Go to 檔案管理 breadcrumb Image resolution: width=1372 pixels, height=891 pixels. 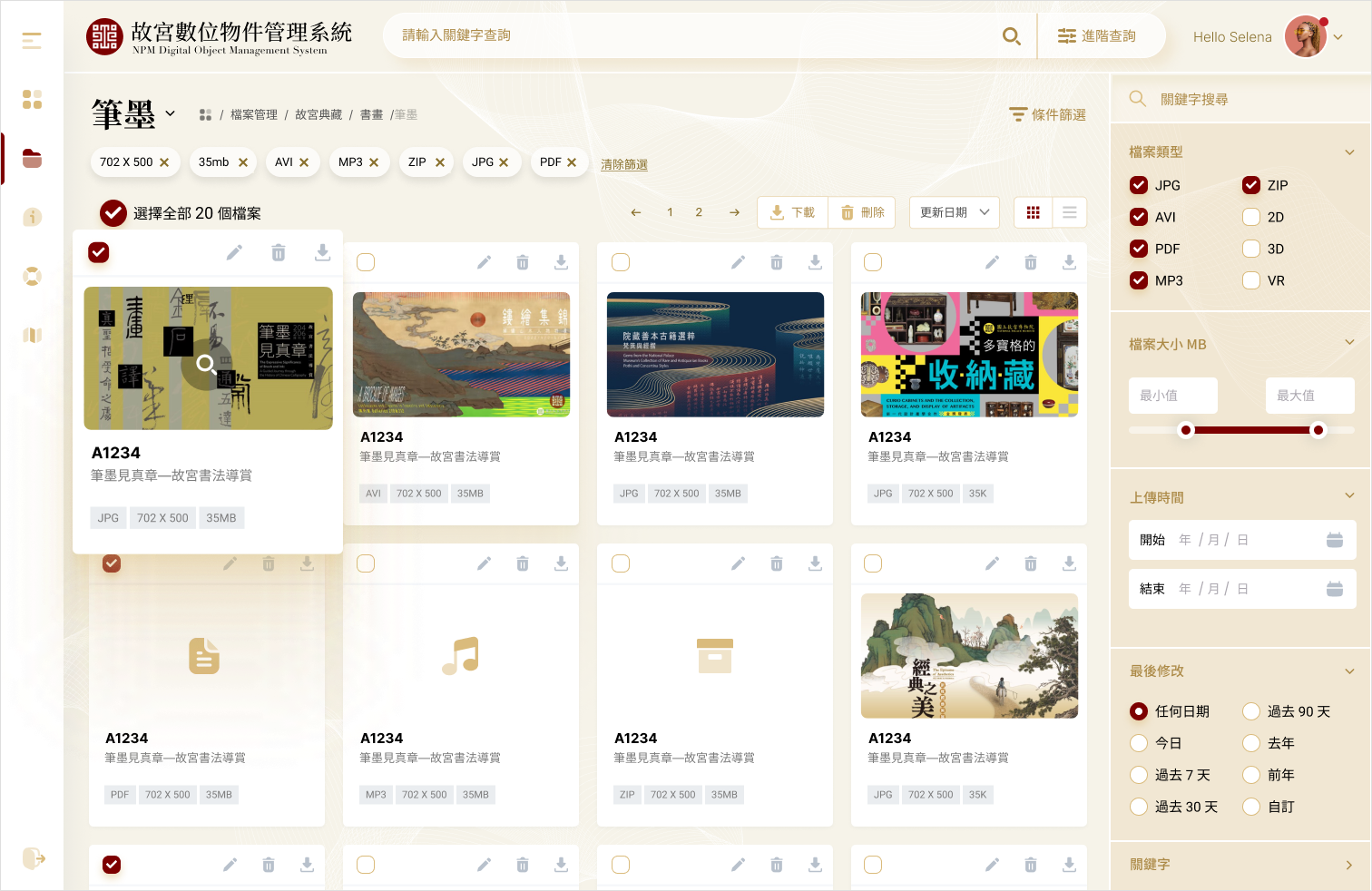(x=254, y=115)
